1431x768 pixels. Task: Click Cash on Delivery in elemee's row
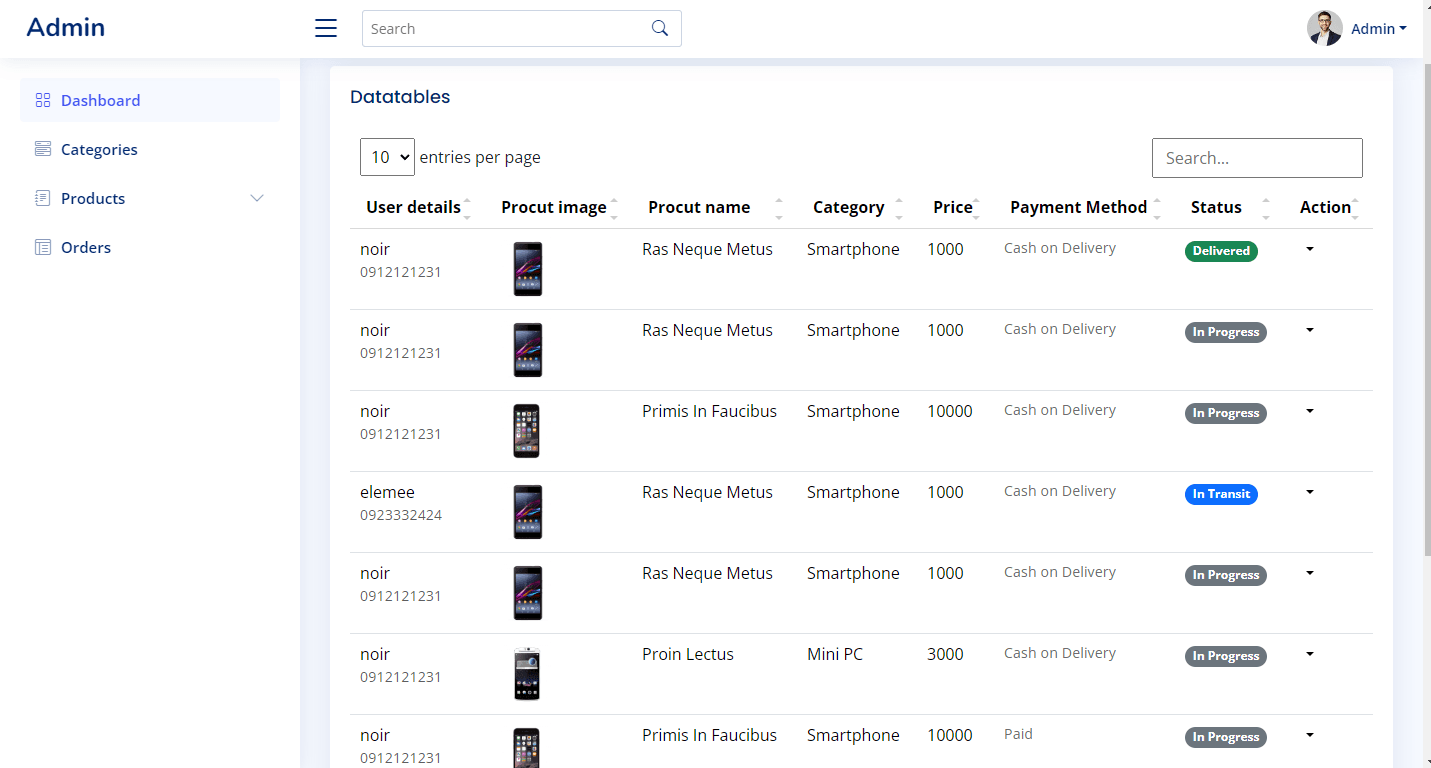(x=1060, y=491)
